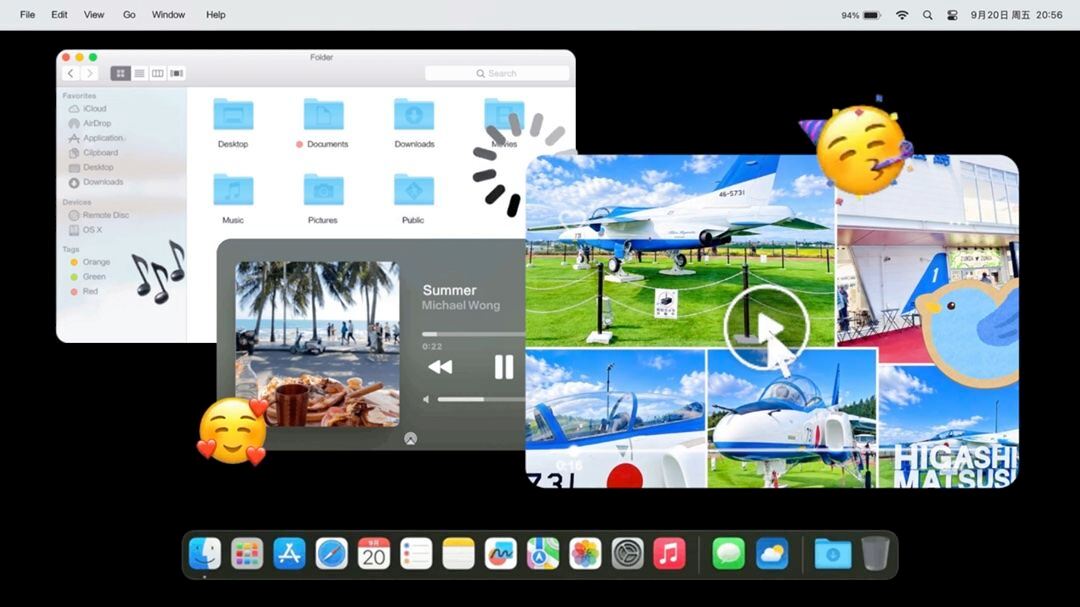
Task: Click the Finder Search field
Action: pos(497,73)
